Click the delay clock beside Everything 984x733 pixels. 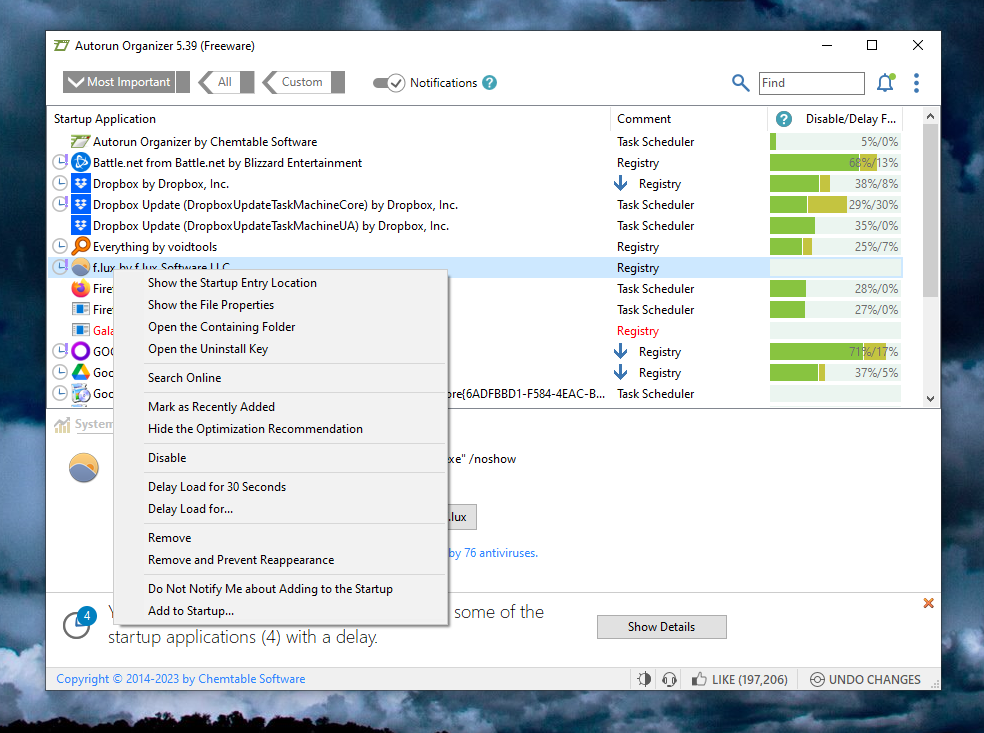(60, 247)
